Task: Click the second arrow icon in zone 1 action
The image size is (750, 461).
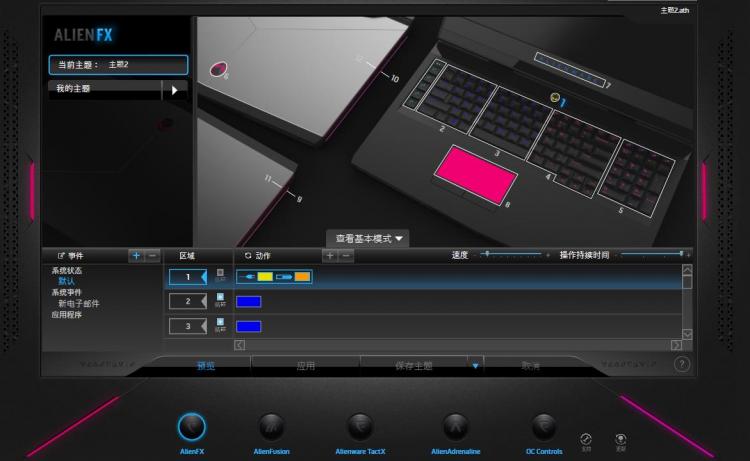Action: (284, 276)
